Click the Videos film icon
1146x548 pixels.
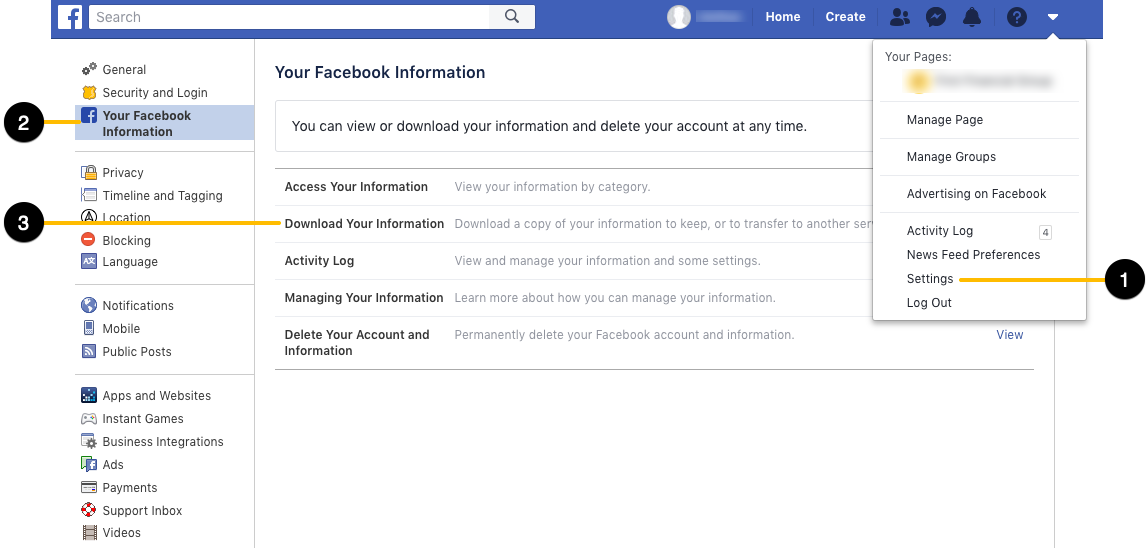89,533
